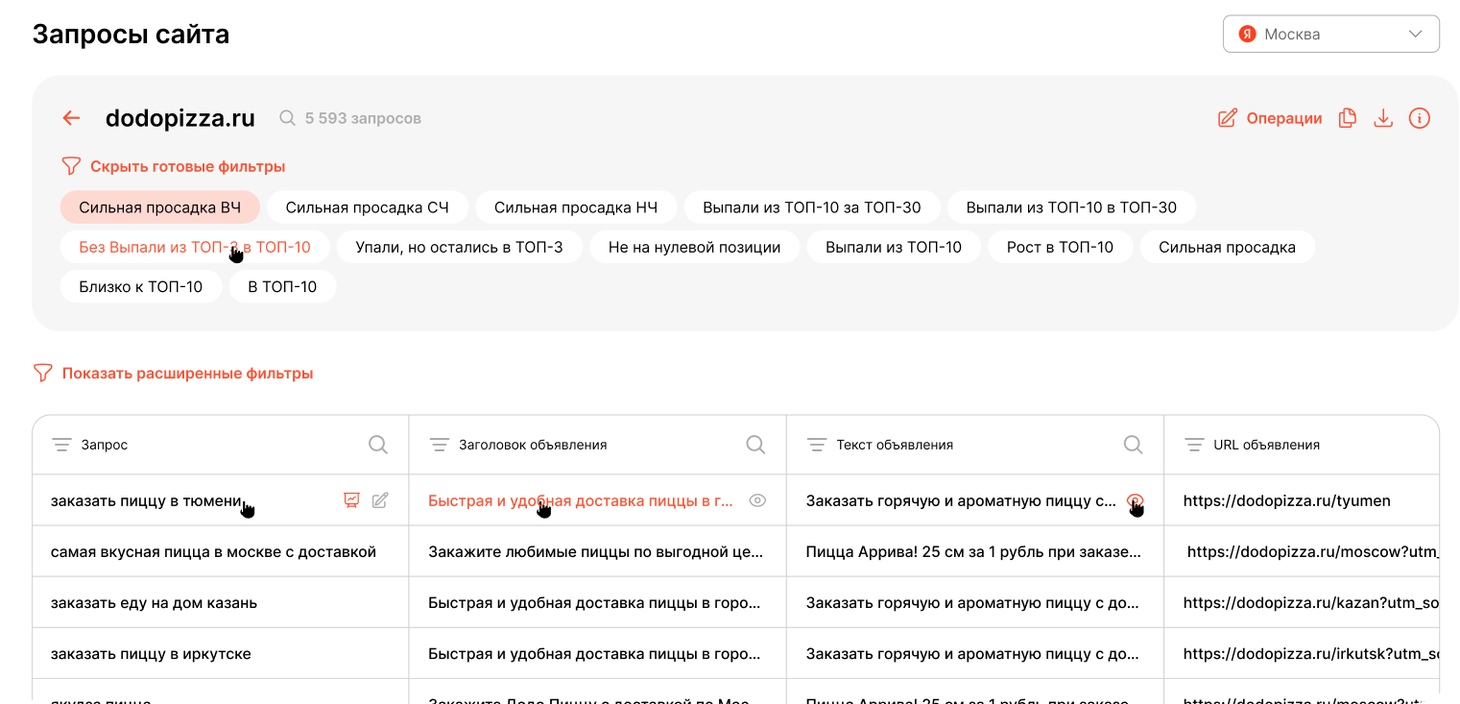Copy queries with the duplicate-pages icon

click(1347, 118)
